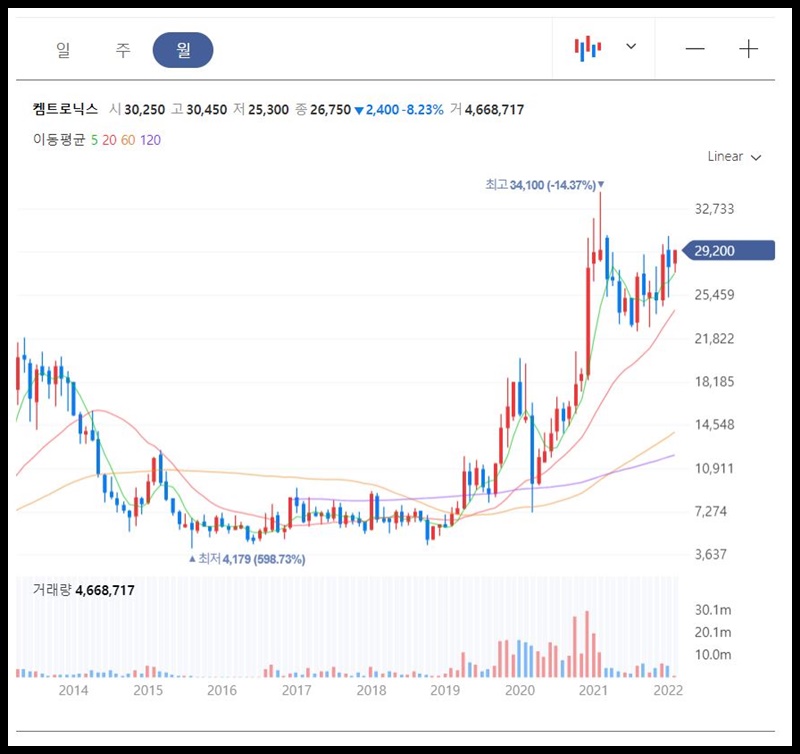The width and height of the screenshot is (800, 754).
Task: Click the 32,733 price axis label
Action: (714, 209)
